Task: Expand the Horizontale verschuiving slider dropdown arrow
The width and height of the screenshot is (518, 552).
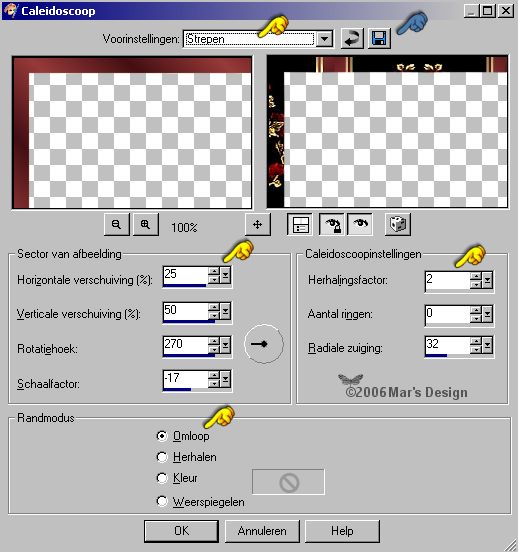Action: point(226,275)
